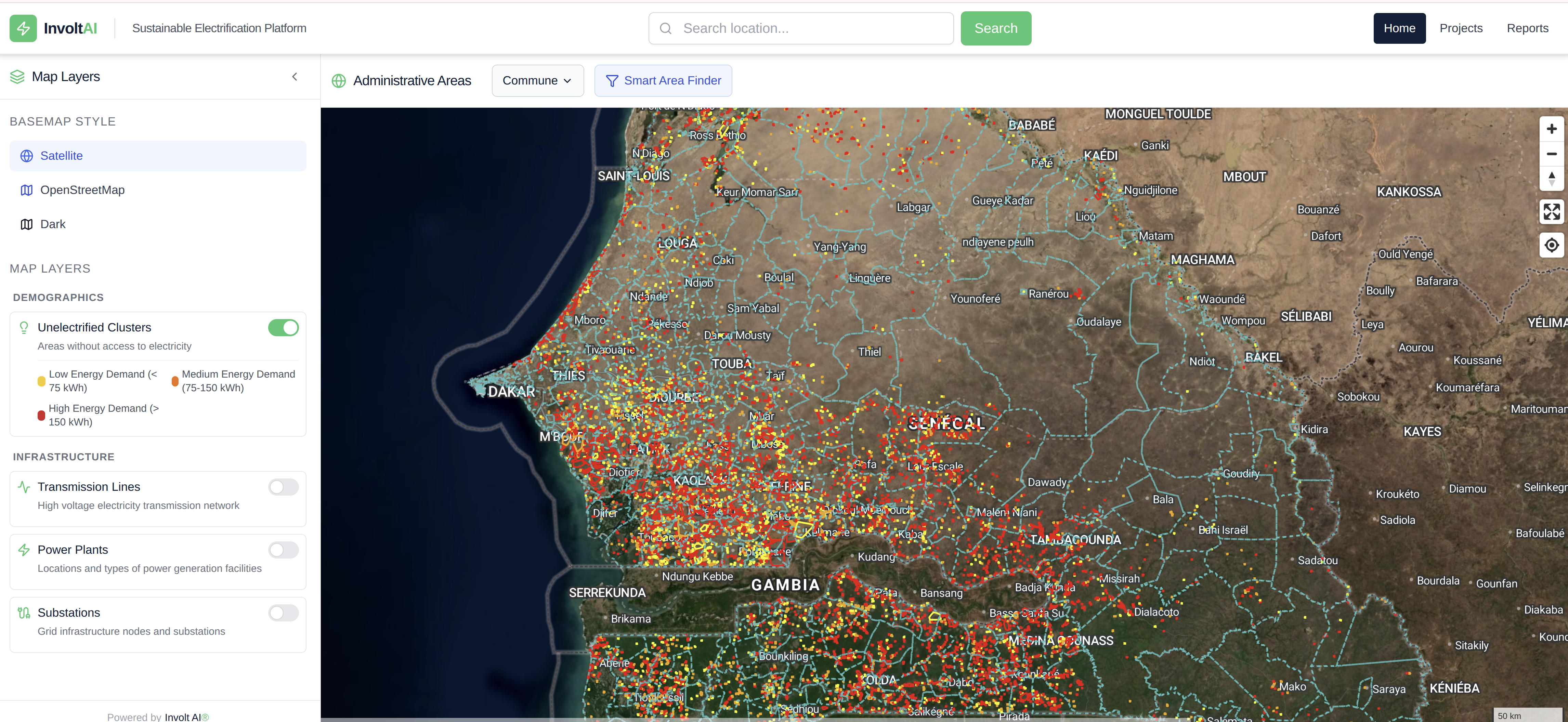The height and width of the screenshot is (722, 1568).
Task: Zoom in with the map plus button
Action: pos(1552,129)
